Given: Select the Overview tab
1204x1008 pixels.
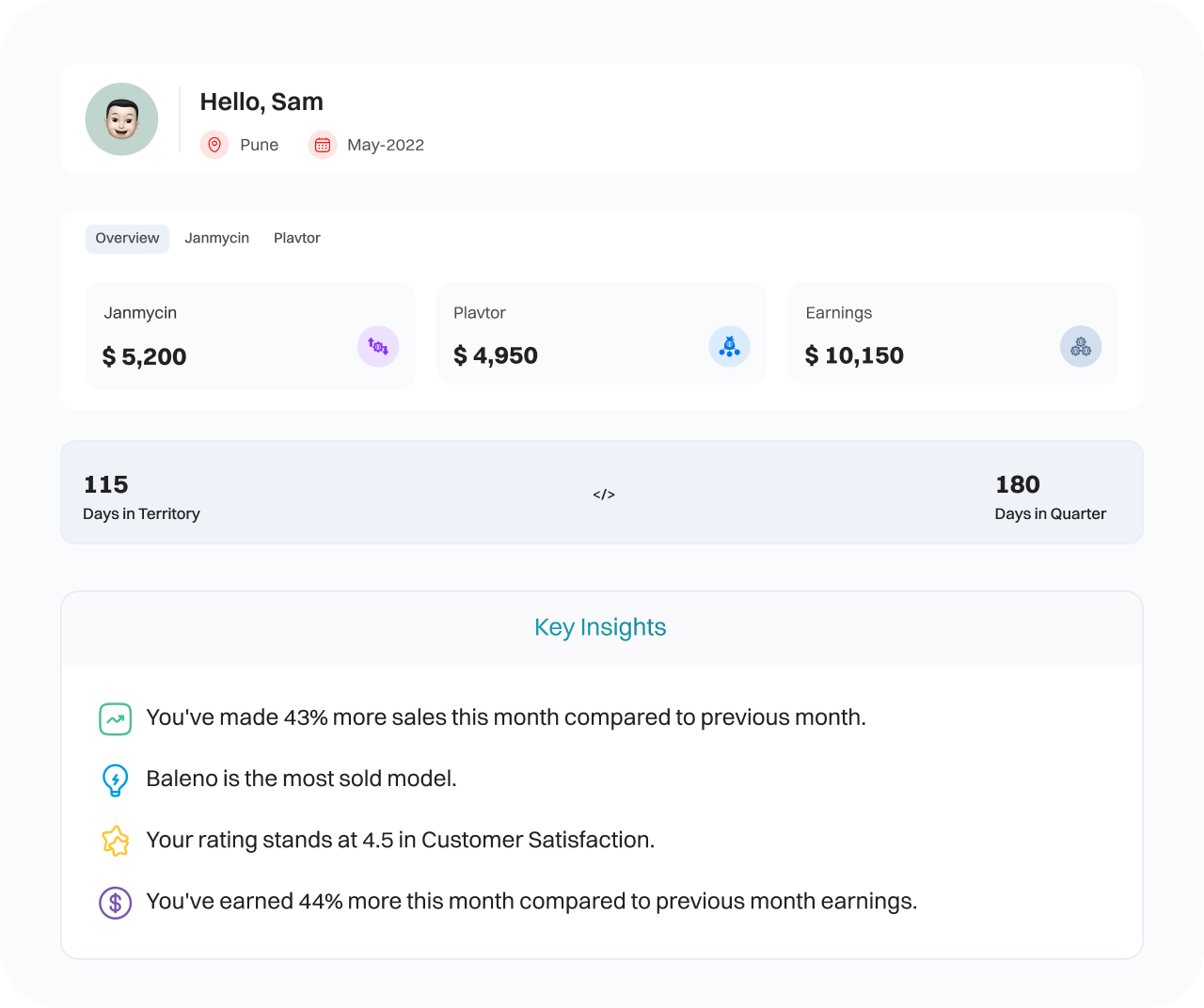Looking at the screenshot, I should tap(127, 239).
